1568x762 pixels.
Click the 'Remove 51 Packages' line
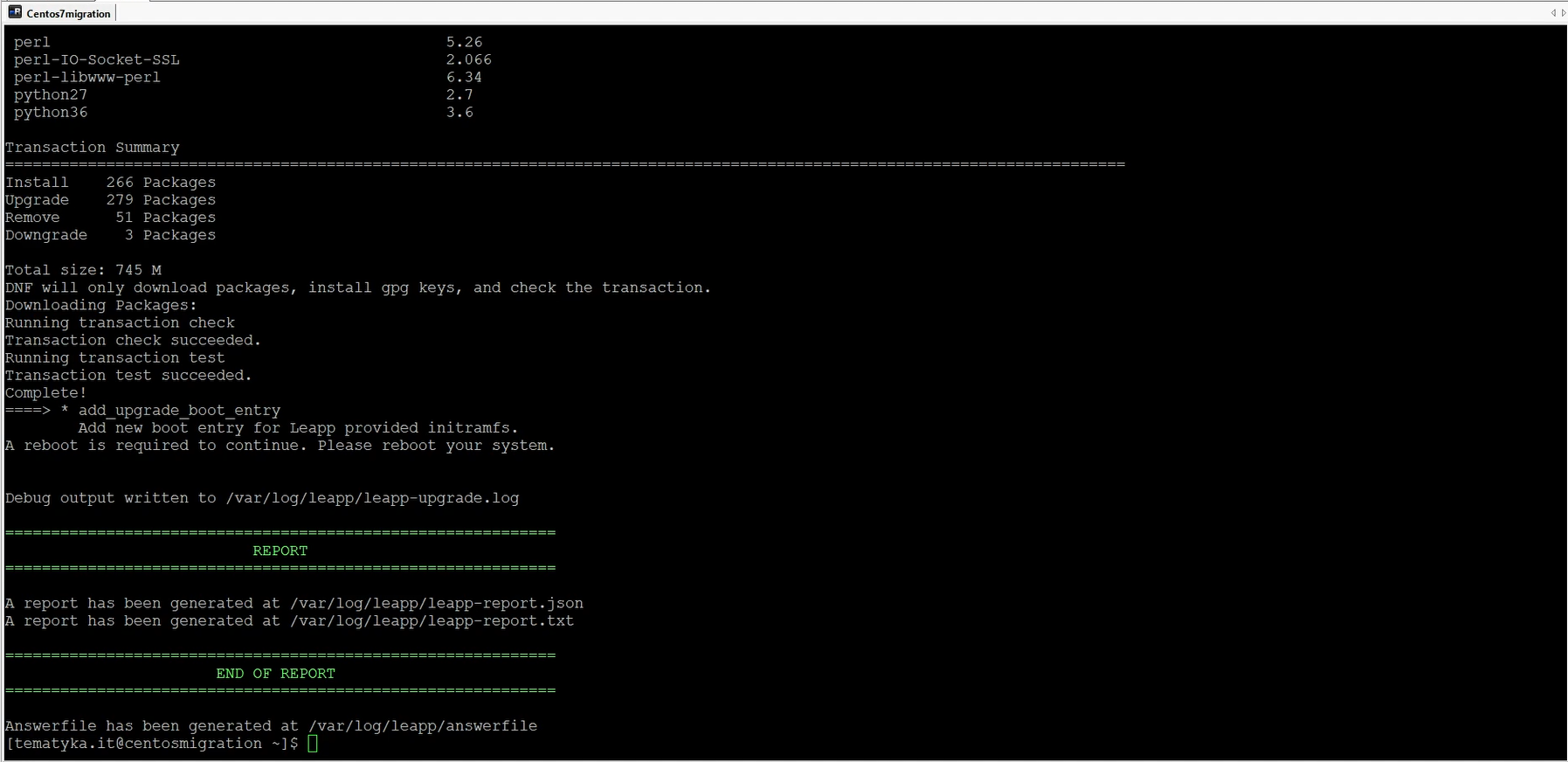[110, 218]
